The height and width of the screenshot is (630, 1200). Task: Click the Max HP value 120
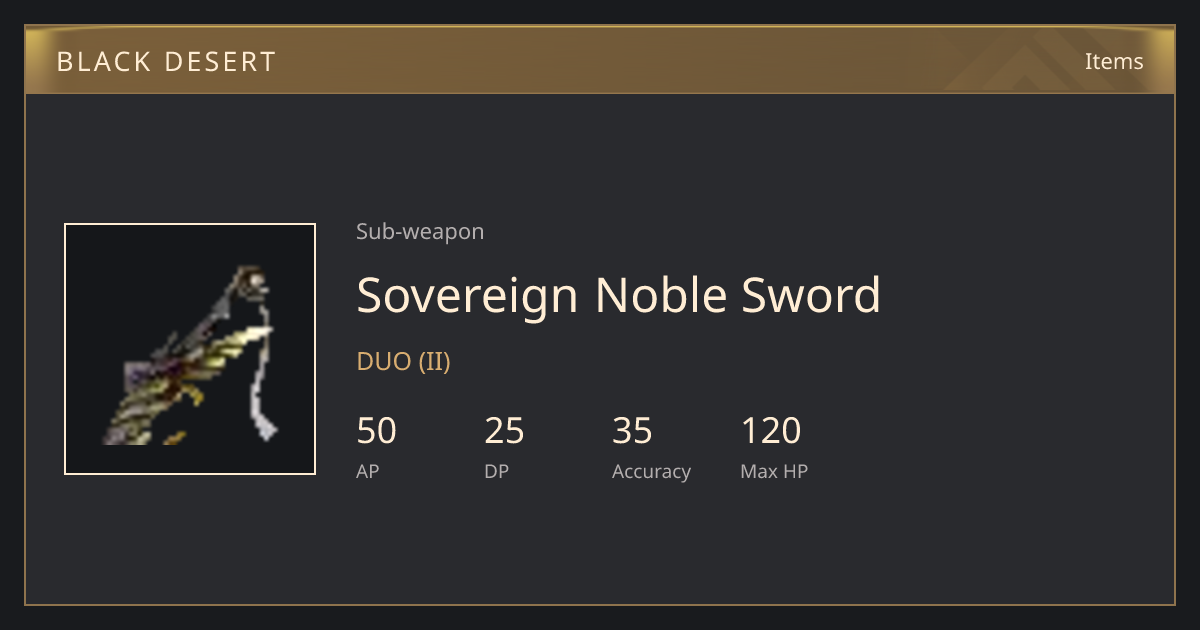click(771, 431)
